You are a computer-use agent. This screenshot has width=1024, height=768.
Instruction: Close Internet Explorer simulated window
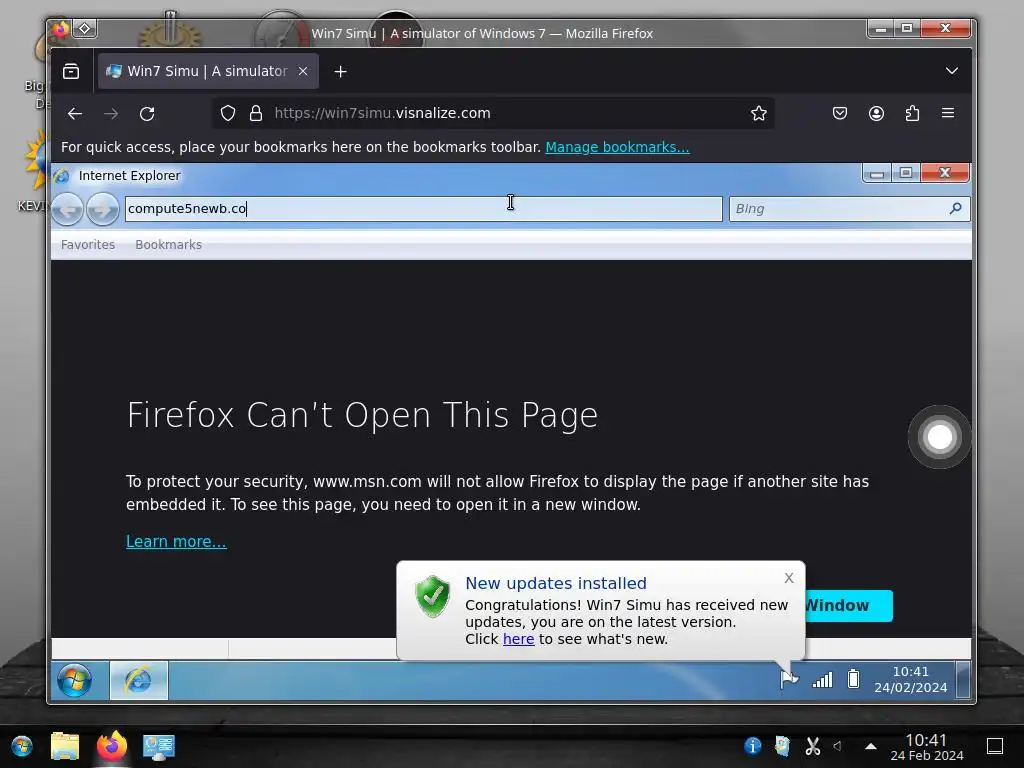944,172
